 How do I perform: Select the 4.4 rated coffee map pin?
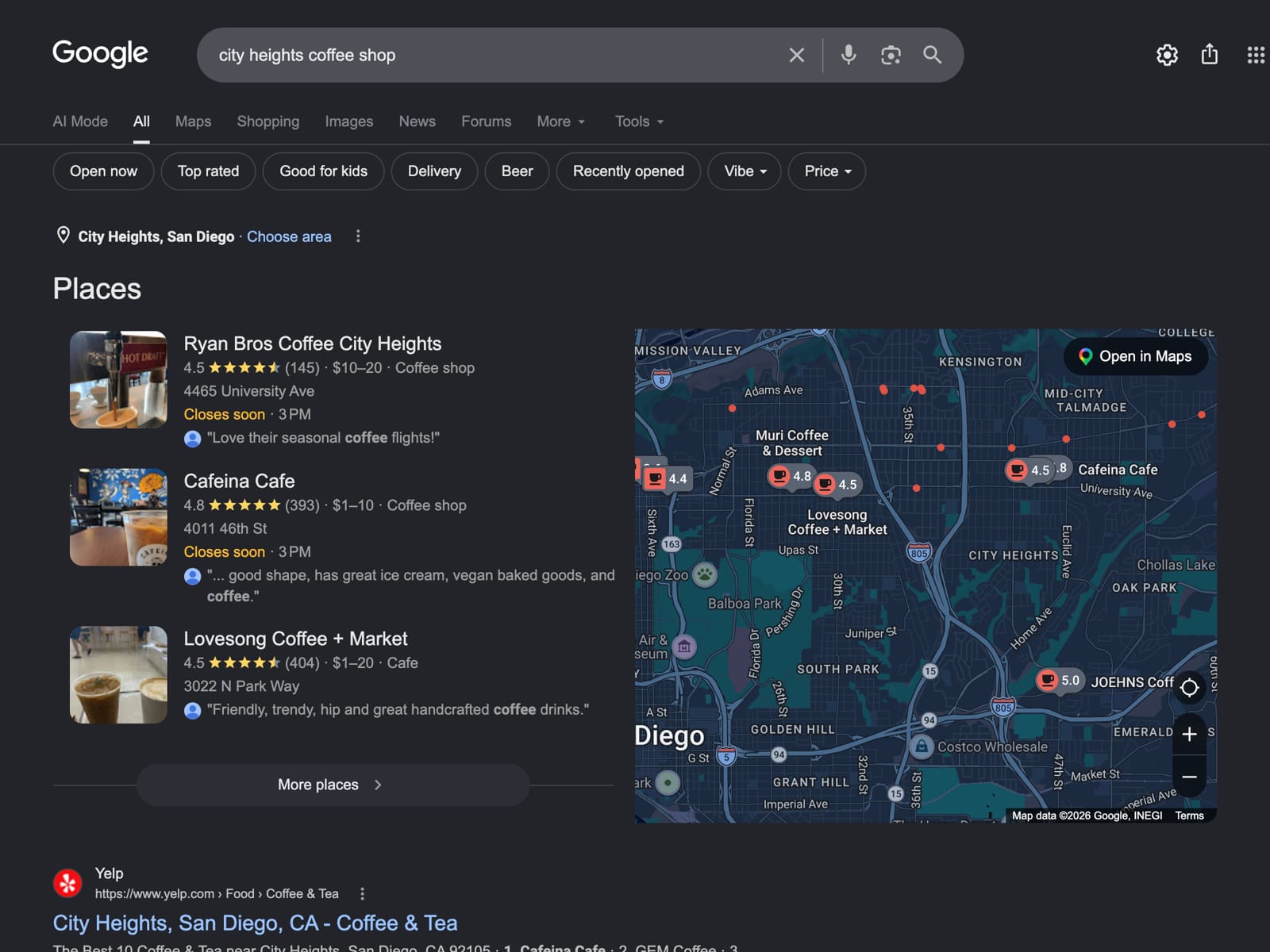coord(667,478)
